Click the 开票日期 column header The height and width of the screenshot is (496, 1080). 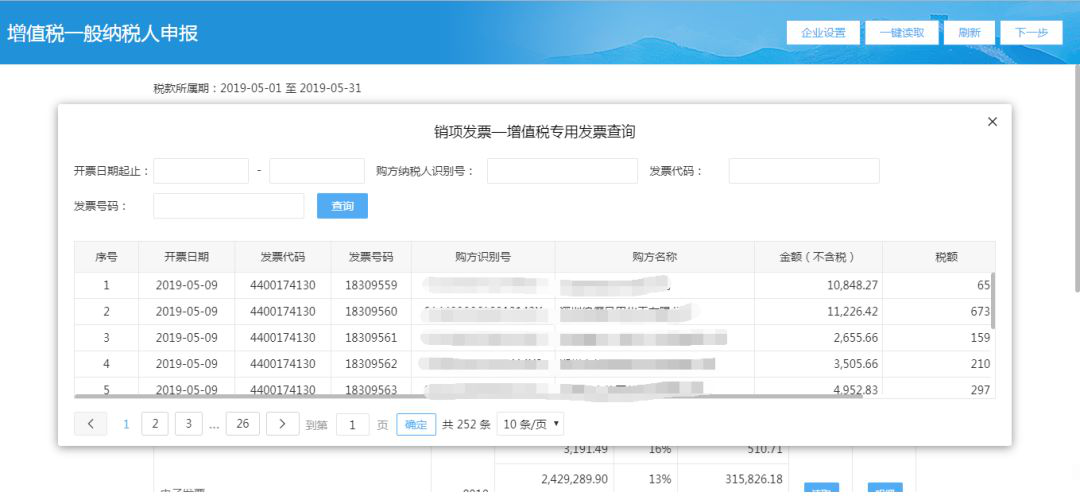point(187,257)
